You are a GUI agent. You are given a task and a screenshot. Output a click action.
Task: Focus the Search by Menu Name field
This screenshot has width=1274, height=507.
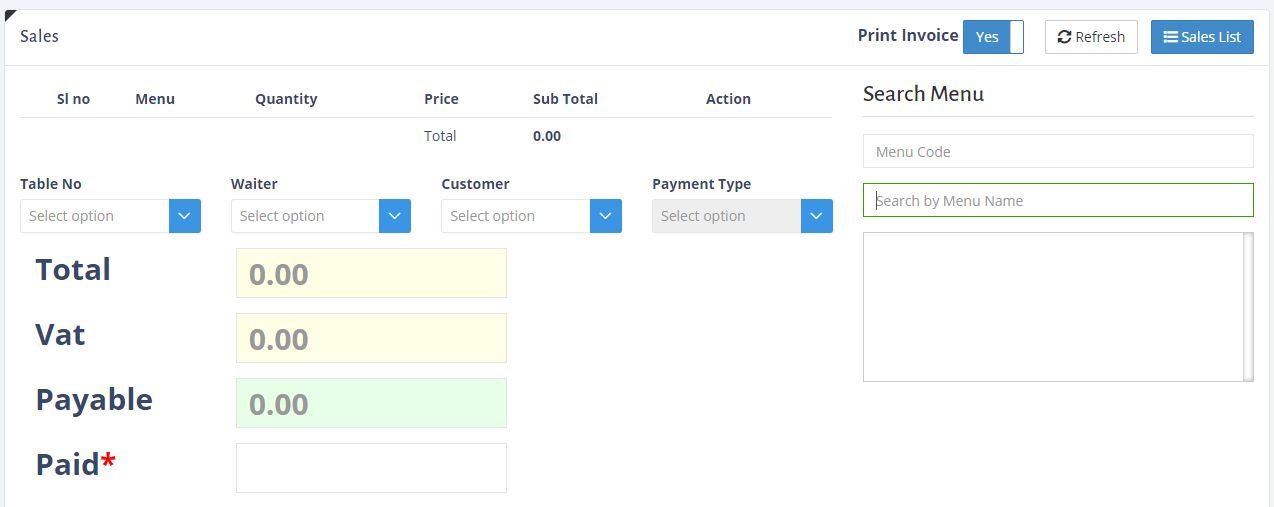pos(1057,200)
